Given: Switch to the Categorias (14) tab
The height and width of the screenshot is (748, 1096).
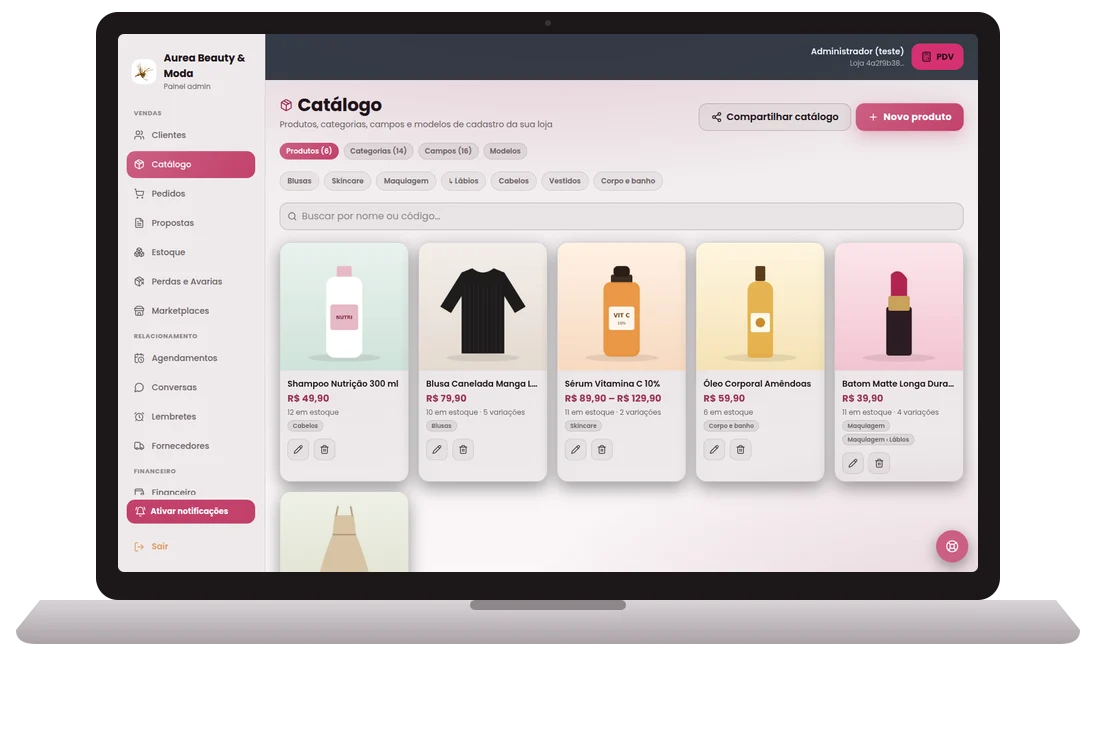Looking at the screenshot, I should (x=378, y=151).
